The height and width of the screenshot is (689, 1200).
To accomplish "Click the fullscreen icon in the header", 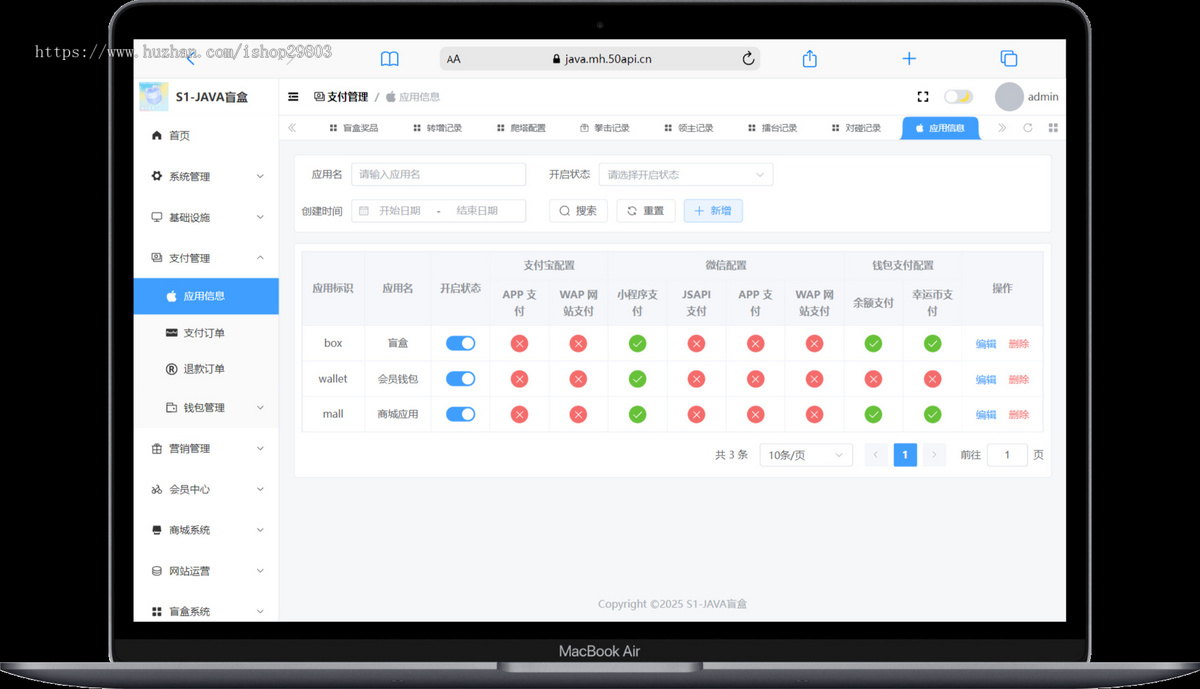I will [923, 96].
